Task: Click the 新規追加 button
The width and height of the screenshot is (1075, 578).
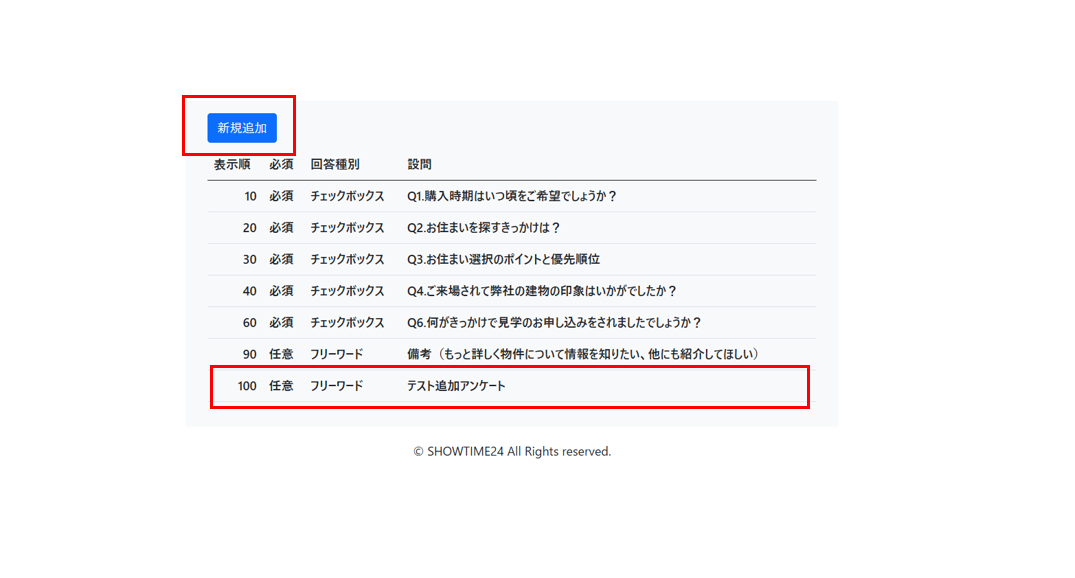Action: [242, 128]
